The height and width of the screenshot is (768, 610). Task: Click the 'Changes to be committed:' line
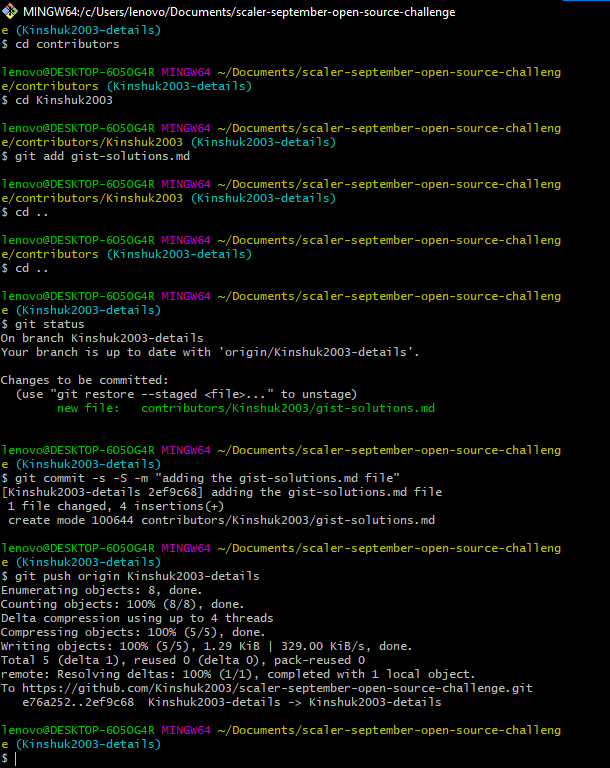click(x=85, y=380)
